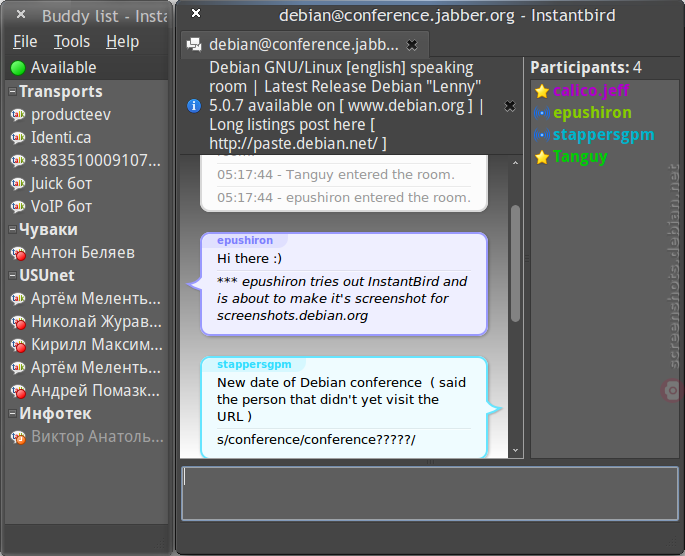Image resolution: width=685 pixels, height=556 pixels.
Task: Collapse the Transports group
Action: [x=13, y=92]
